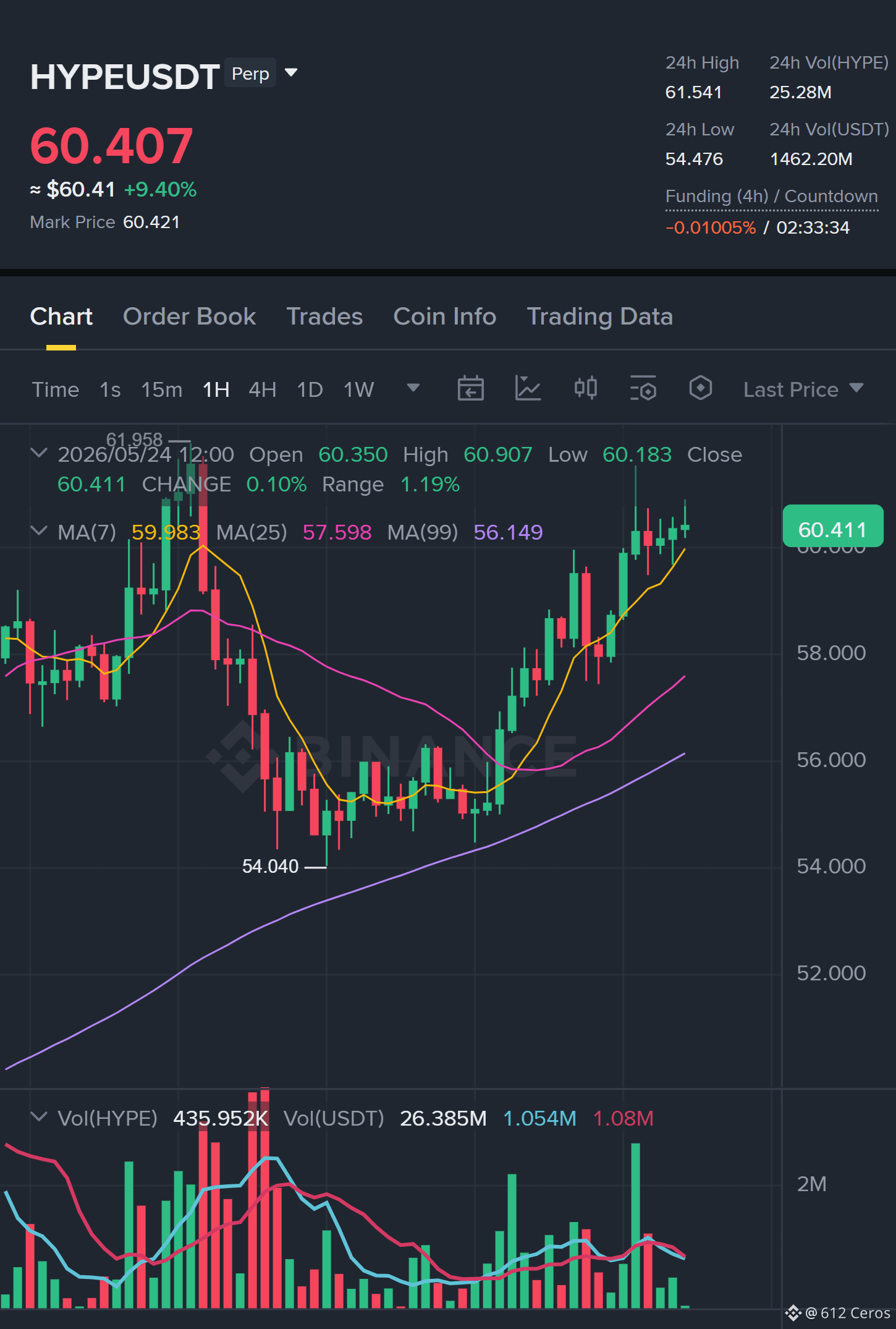Click the Binance logo by 612 Ceros
Image resolution: width=896 pixels, height=1329 pixels.
[793, 1312]
